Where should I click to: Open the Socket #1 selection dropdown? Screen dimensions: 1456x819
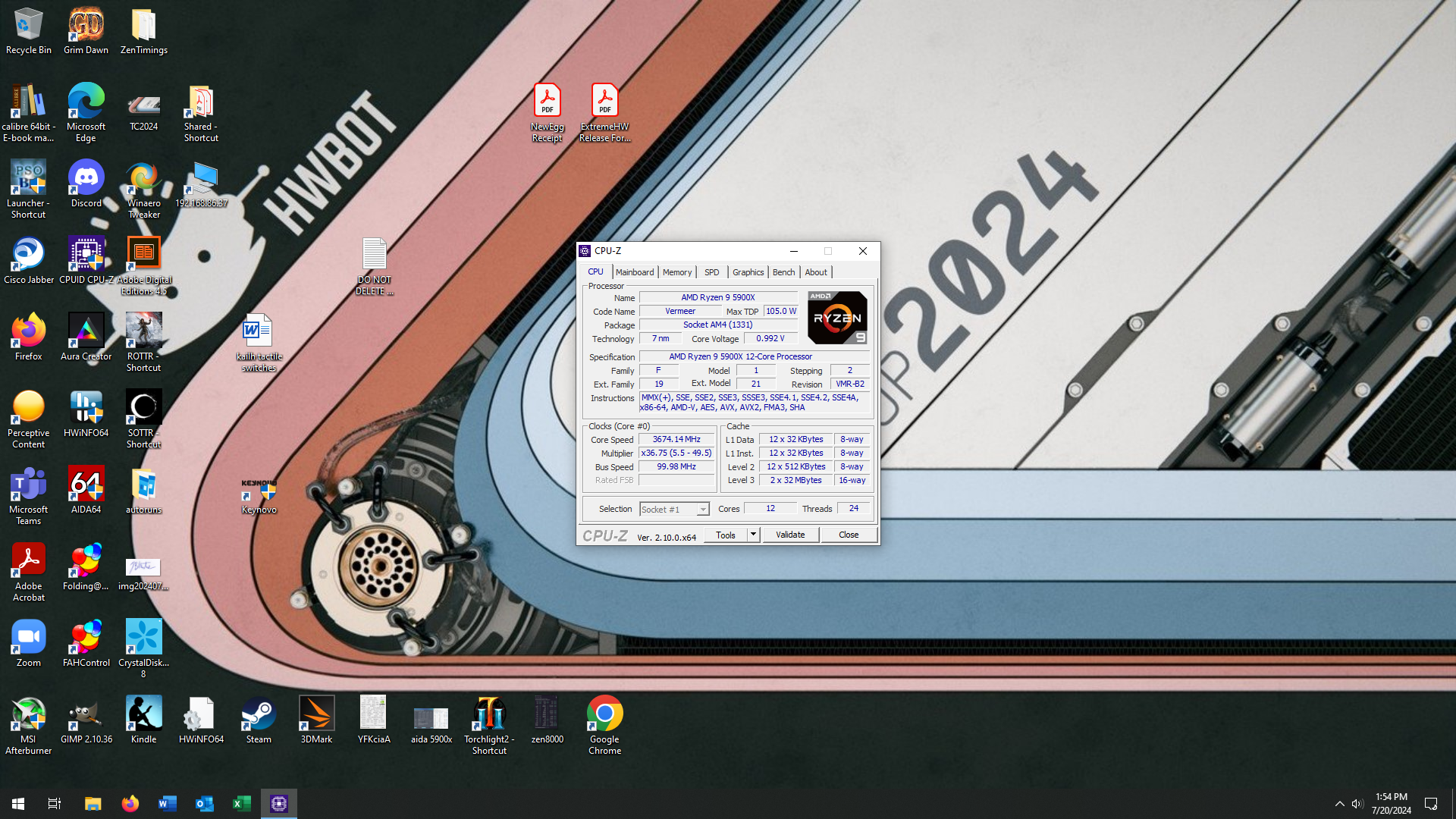click(674, 510)
